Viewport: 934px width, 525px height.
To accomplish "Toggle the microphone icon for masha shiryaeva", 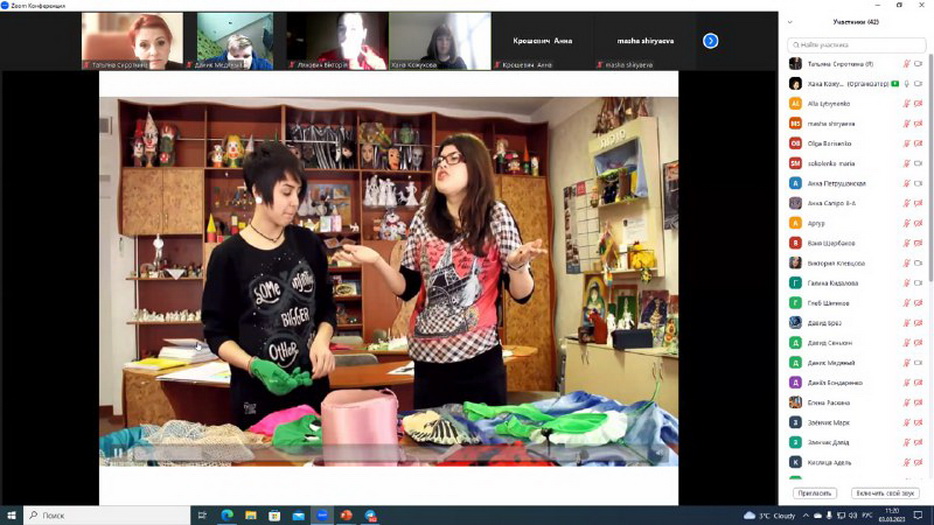I will coord(907,123).
